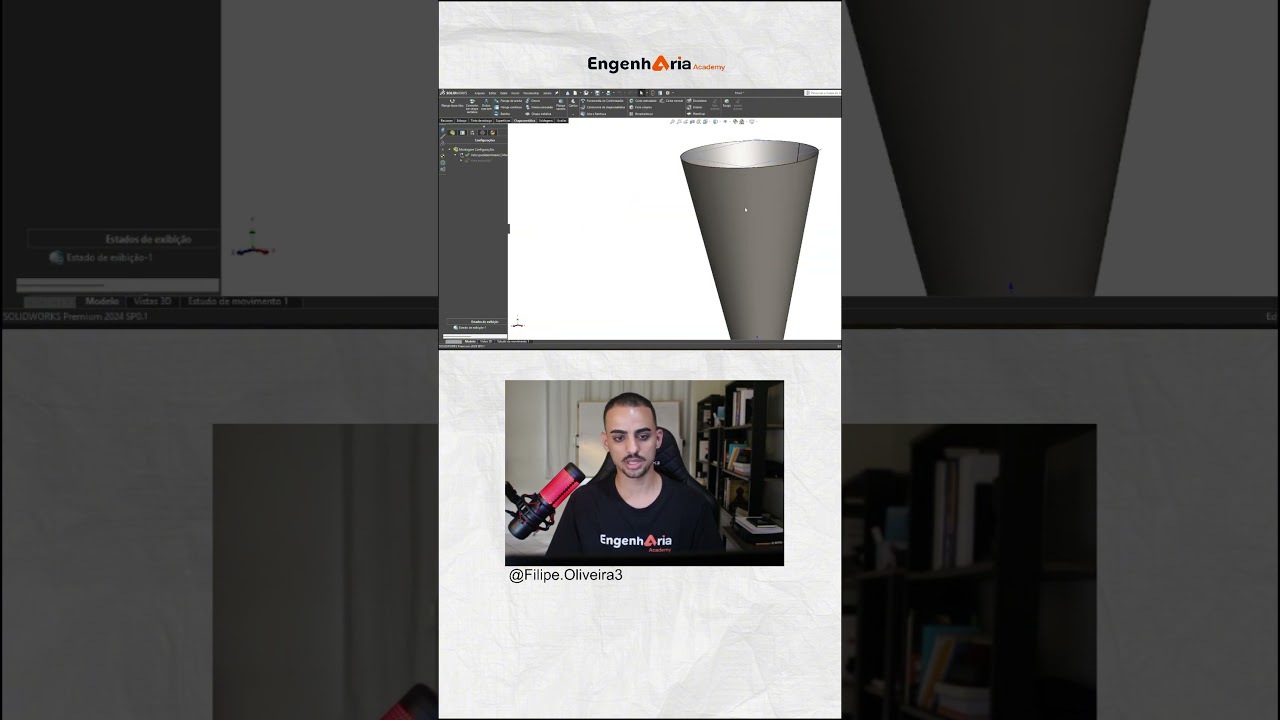Viewport: 1280px width, 720px height.
Task: Select Cantoneira de chapa metálica tool
Action: 603,107
